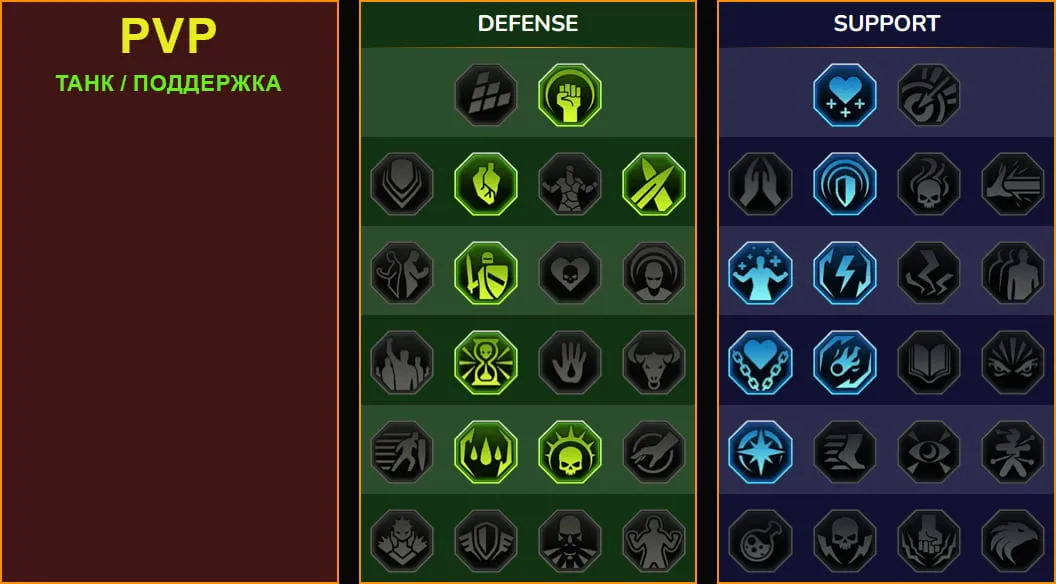Pick the three droplets mastery icon

[486, 452]
